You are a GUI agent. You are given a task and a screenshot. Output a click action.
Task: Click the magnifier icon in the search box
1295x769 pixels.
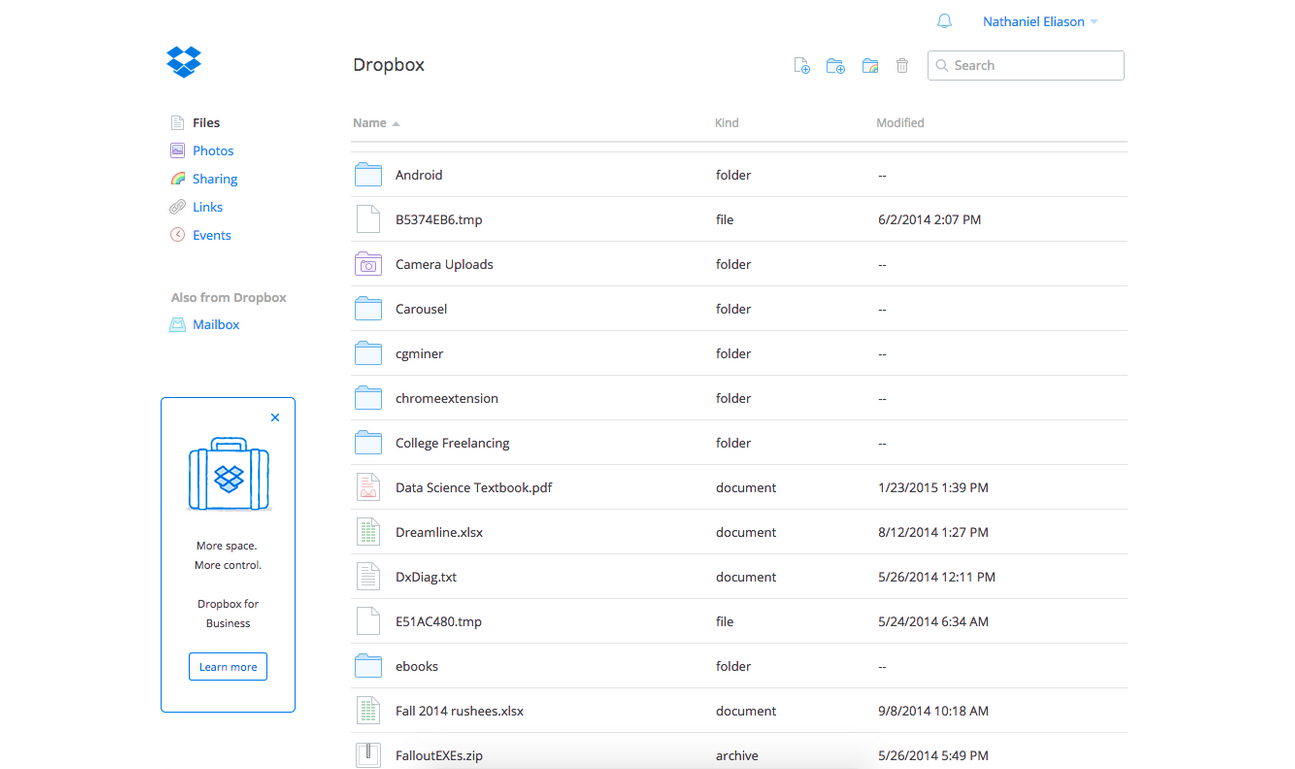coord(941,66)
